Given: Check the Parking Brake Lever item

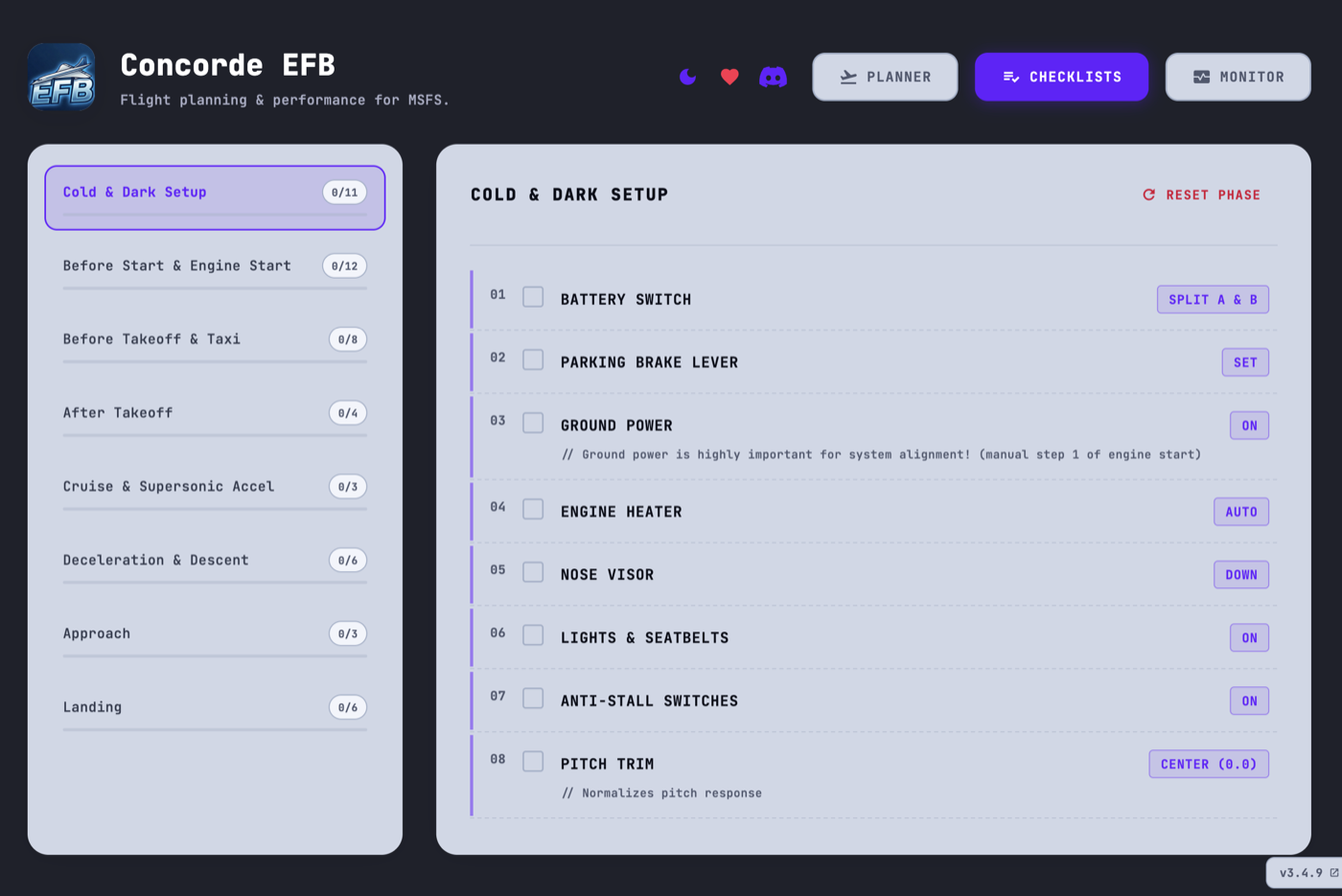Looking at the screenshot, I should 533,360.
